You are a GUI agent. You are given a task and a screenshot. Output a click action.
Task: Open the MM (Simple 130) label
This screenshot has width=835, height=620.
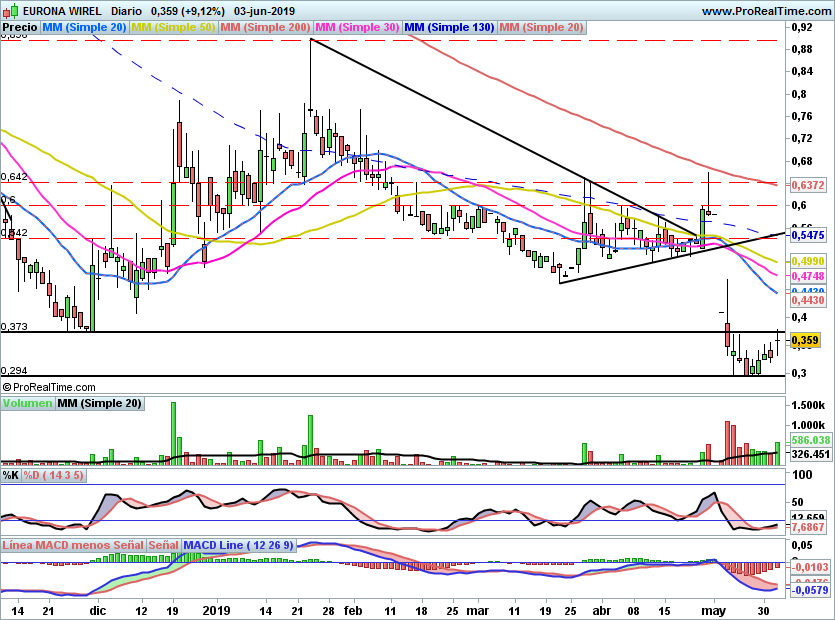[449, 27]
